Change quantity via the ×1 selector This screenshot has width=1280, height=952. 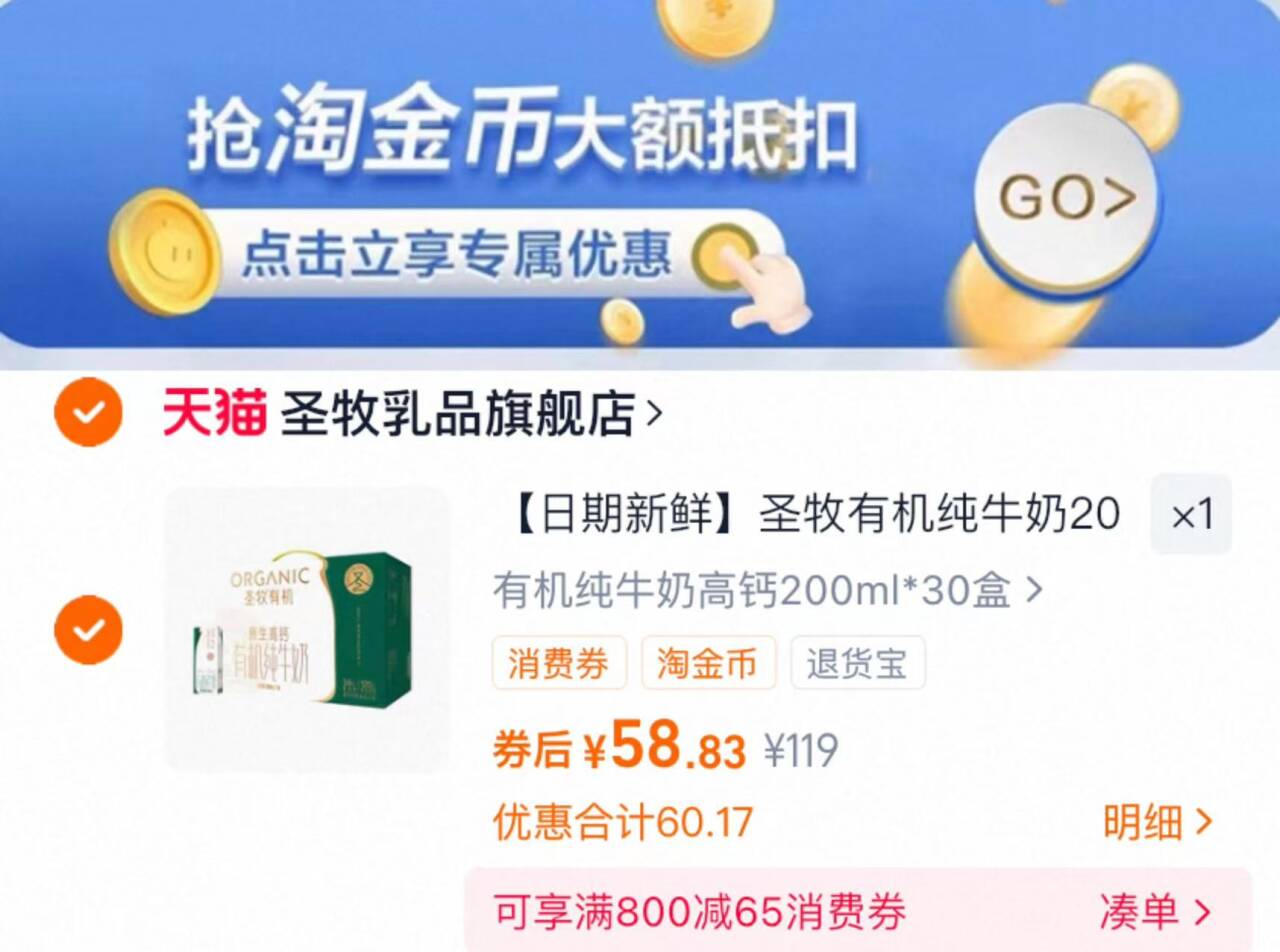1191,514
